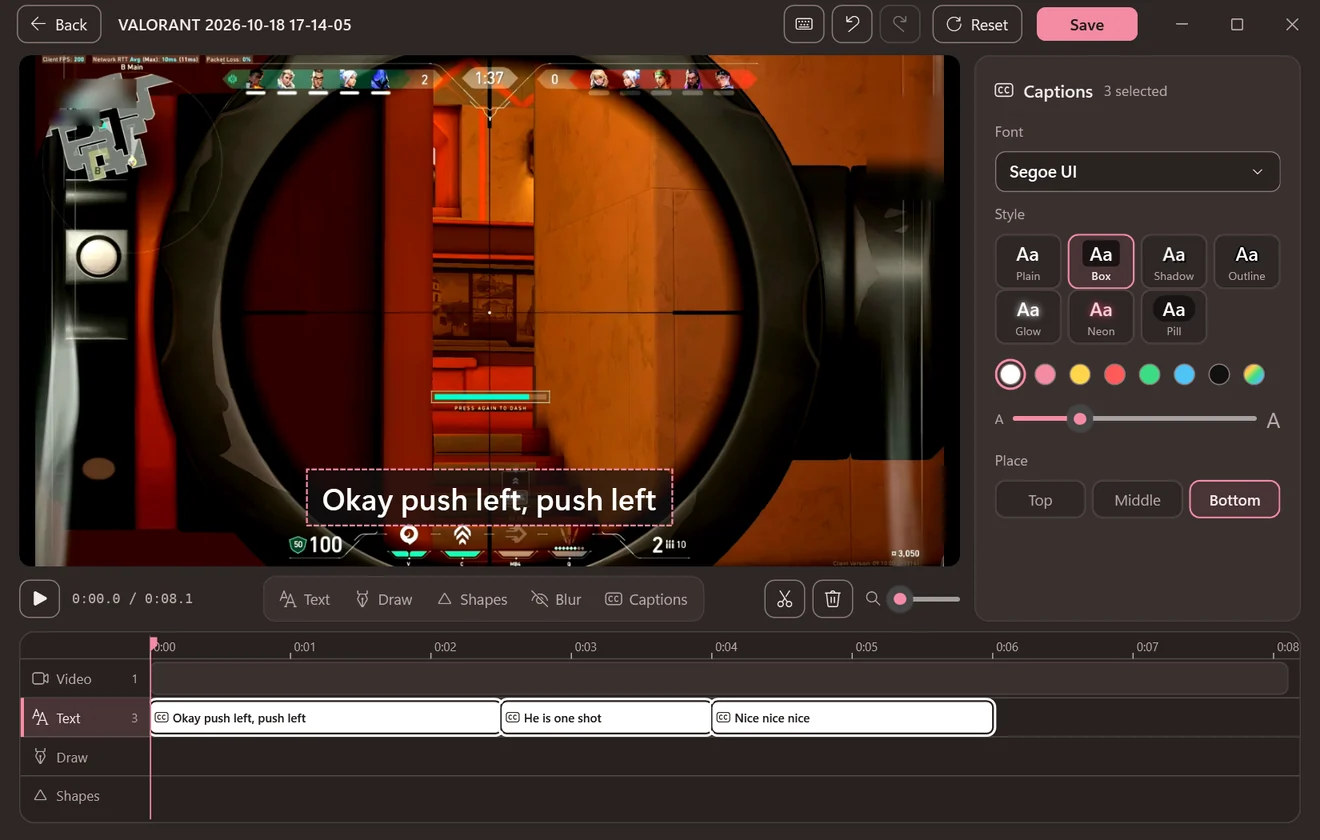The image size is (1320, 840).
Task: Select the Draw tool
Action: [x=384, y=599]
